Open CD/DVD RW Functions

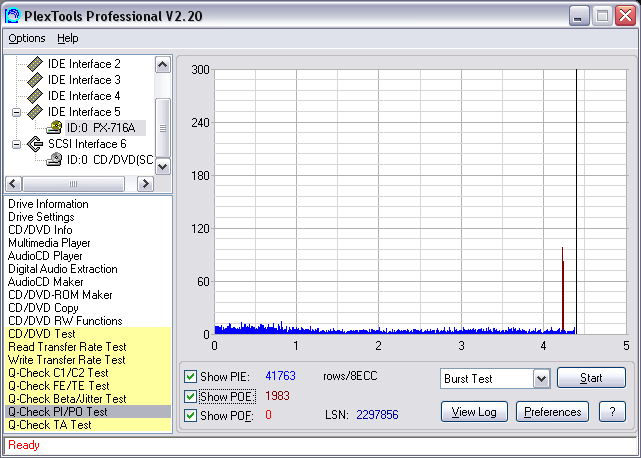point(65,321)
